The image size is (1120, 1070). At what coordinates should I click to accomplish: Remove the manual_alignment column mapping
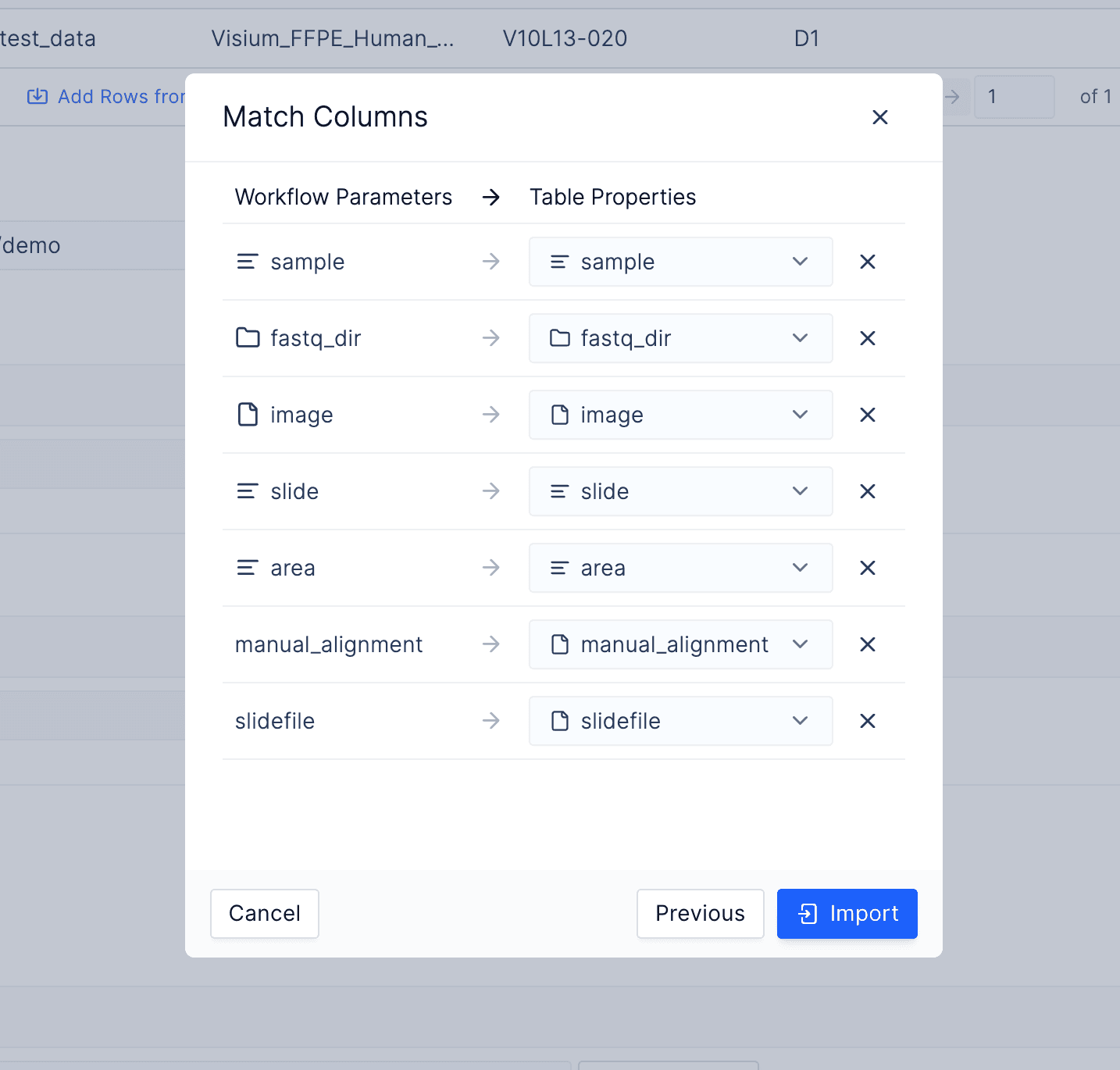(x=868, y=644)
